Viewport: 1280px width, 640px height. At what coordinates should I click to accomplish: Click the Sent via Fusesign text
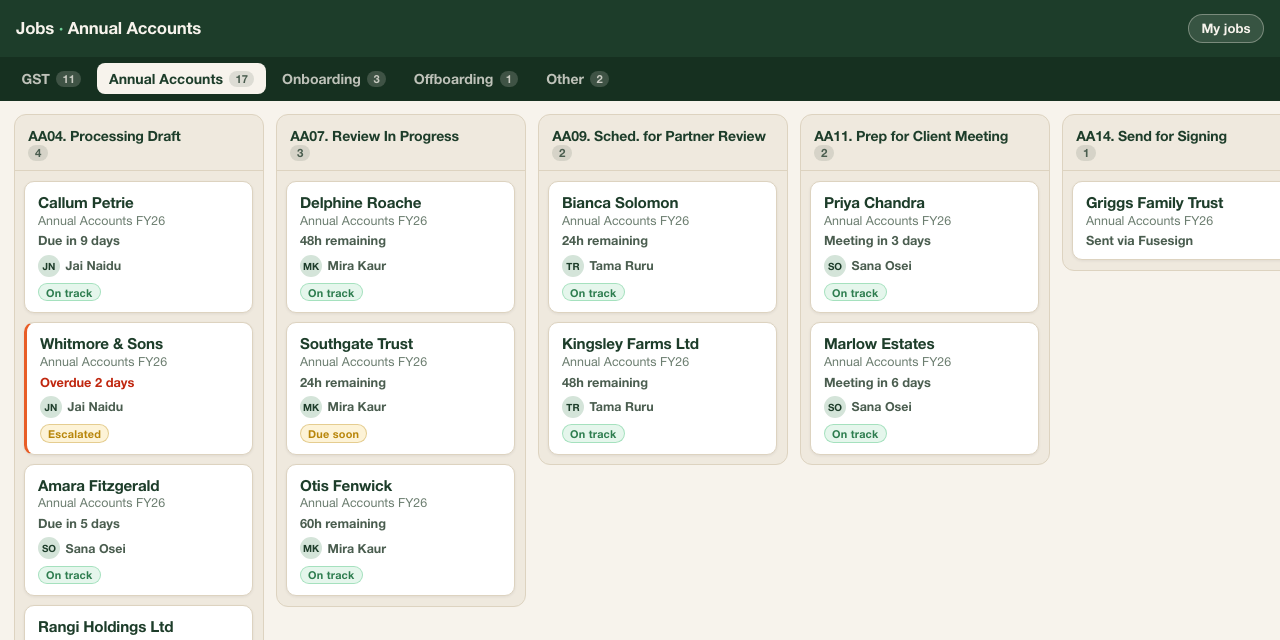(1139, 241)
